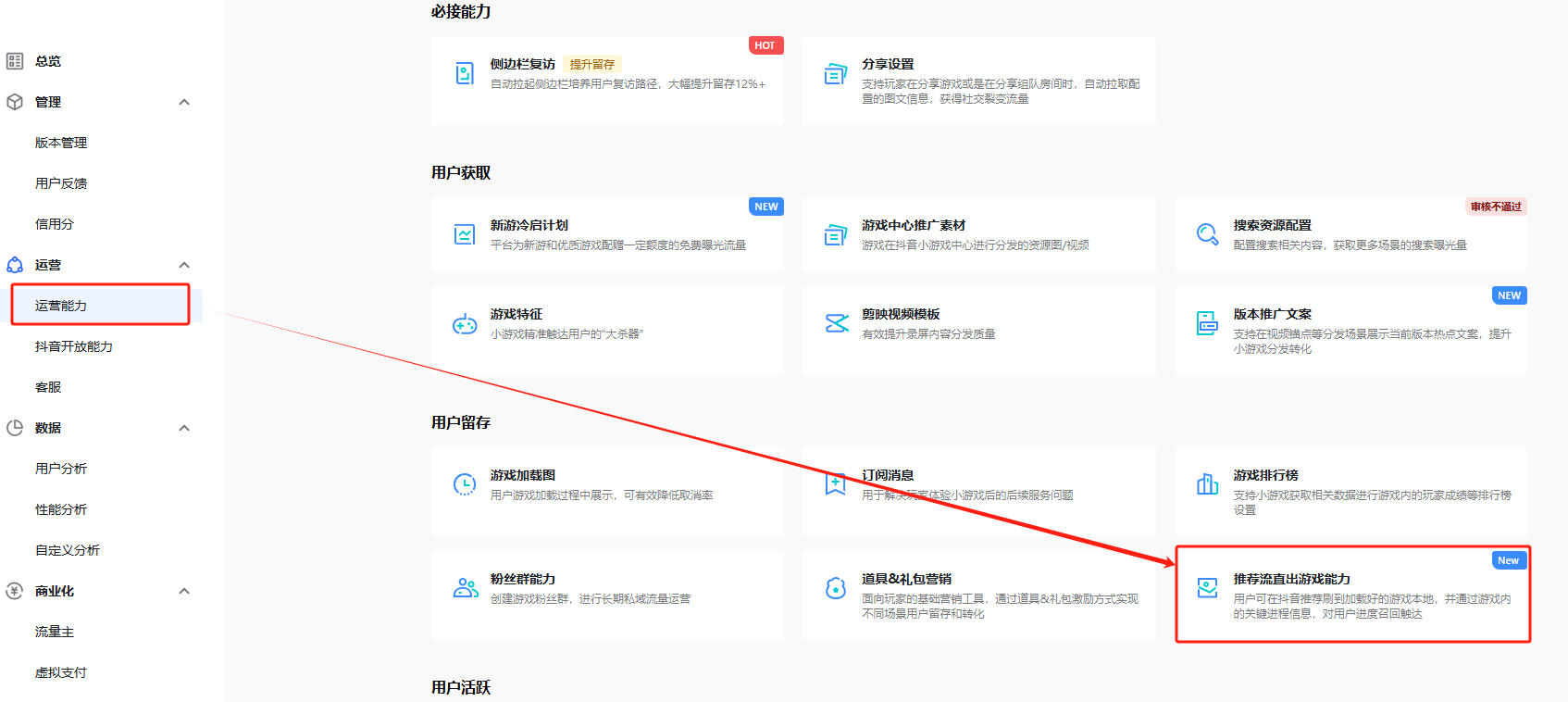1568x702 pixels.
Task: Click NEW badge on 版本推广文案 card
Action: point(1510,295)
